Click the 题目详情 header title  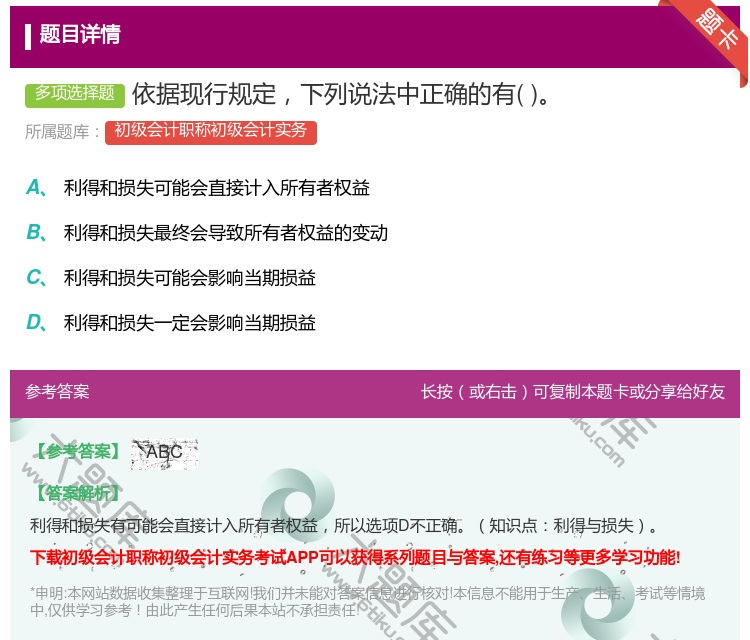coord(80,34)
